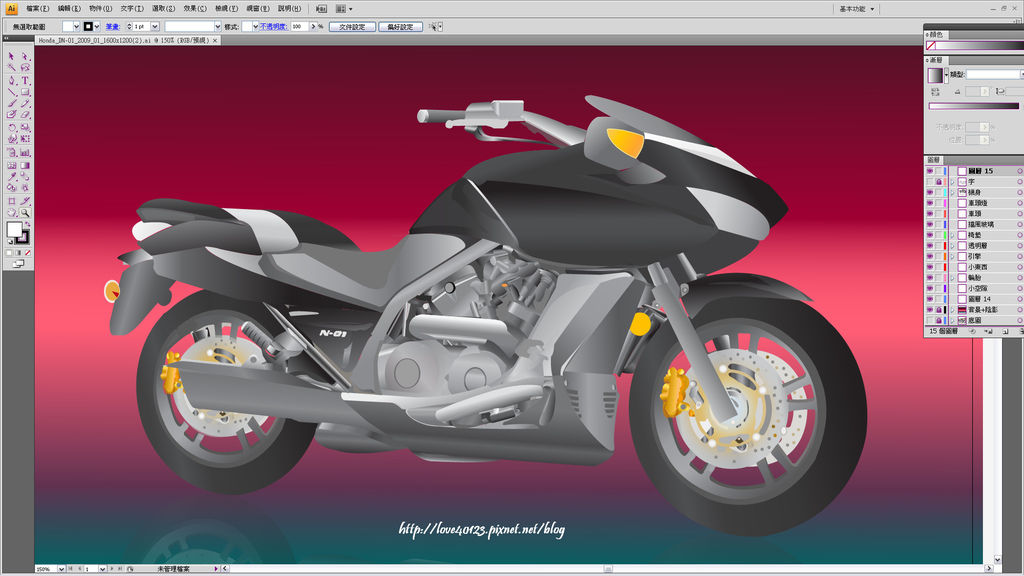Select the Type tool

pos(25,80)
